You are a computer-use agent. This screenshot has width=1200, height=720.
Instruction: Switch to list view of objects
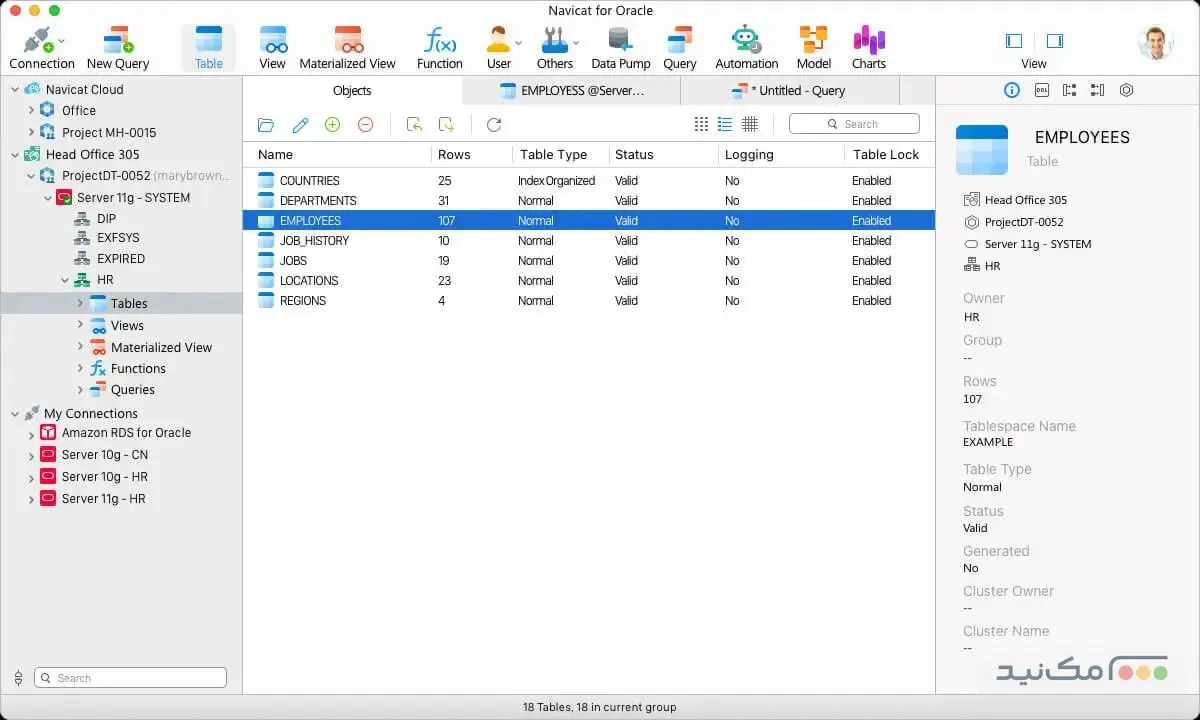(x=724, y=123)
